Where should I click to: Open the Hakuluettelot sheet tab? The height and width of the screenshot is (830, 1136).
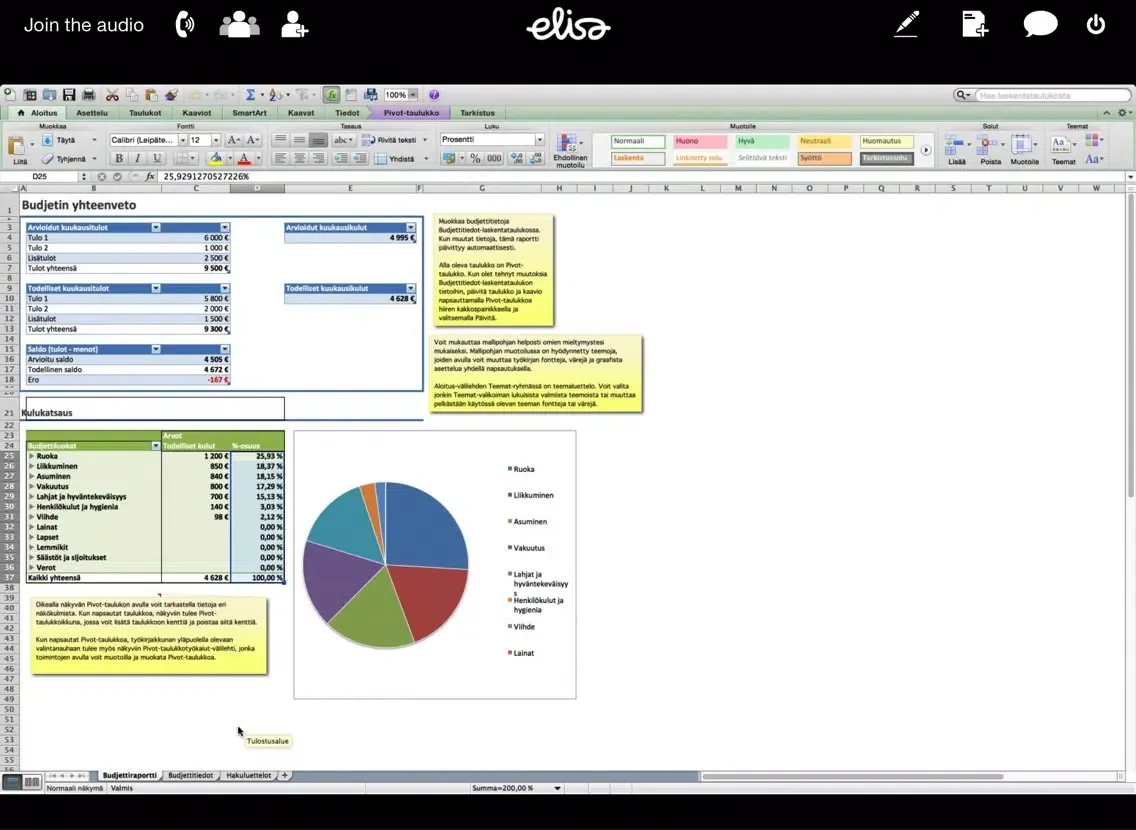pyautogui.click(x=248, y=775)
